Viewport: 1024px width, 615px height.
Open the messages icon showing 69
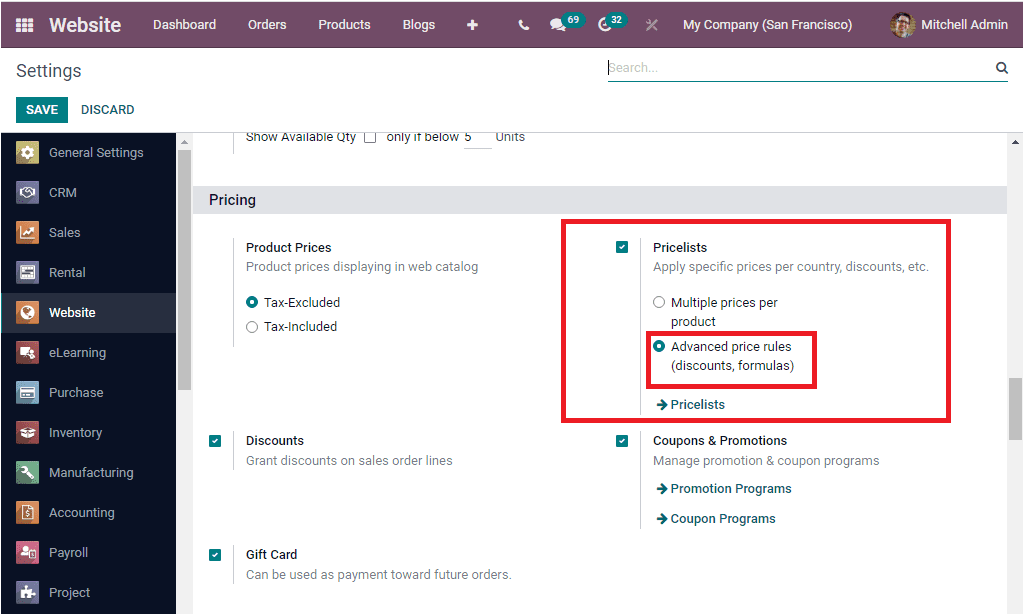[558, 25]
